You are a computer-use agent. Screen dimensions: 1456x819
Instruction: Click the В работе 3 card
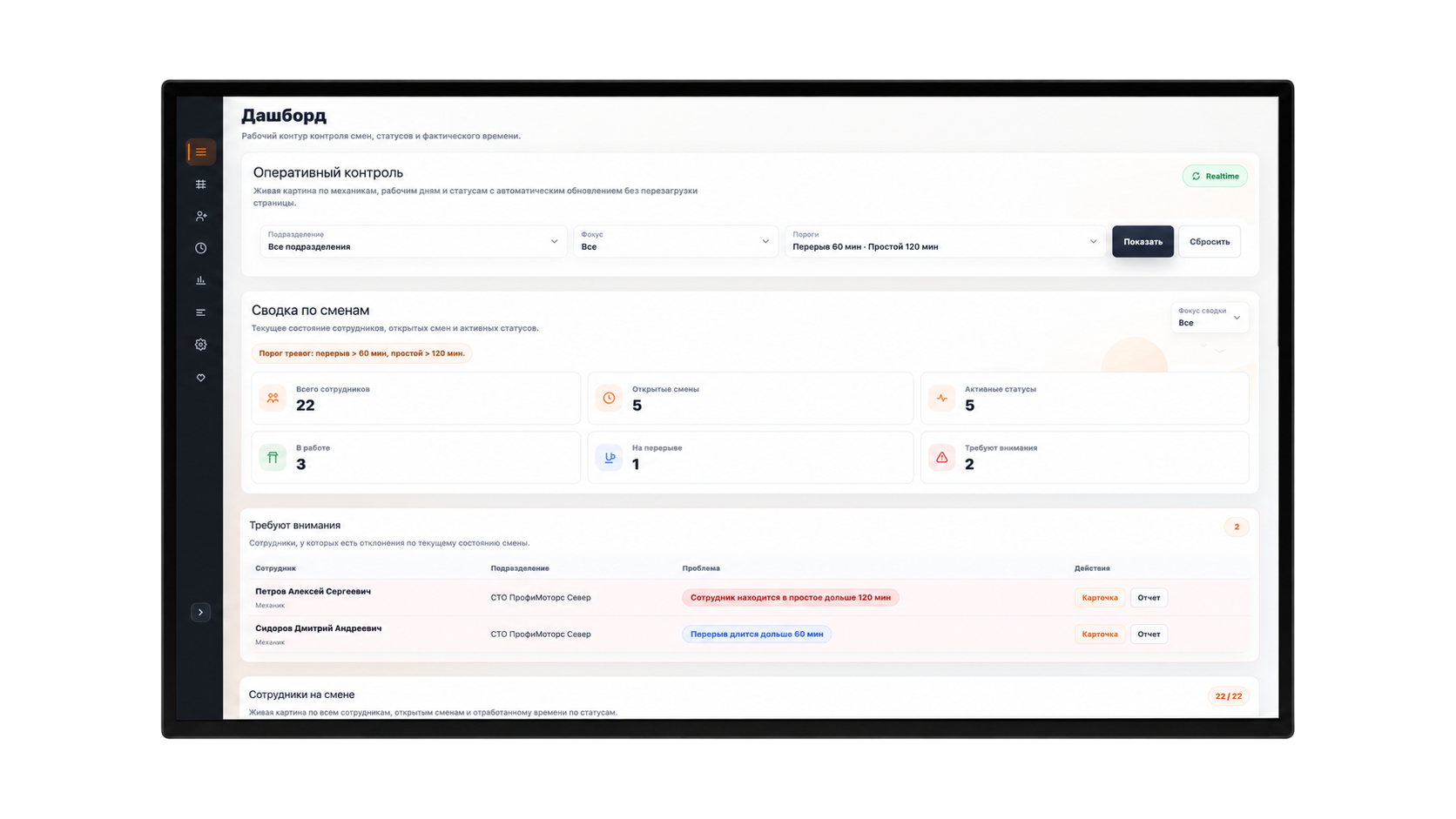[416, 457]
